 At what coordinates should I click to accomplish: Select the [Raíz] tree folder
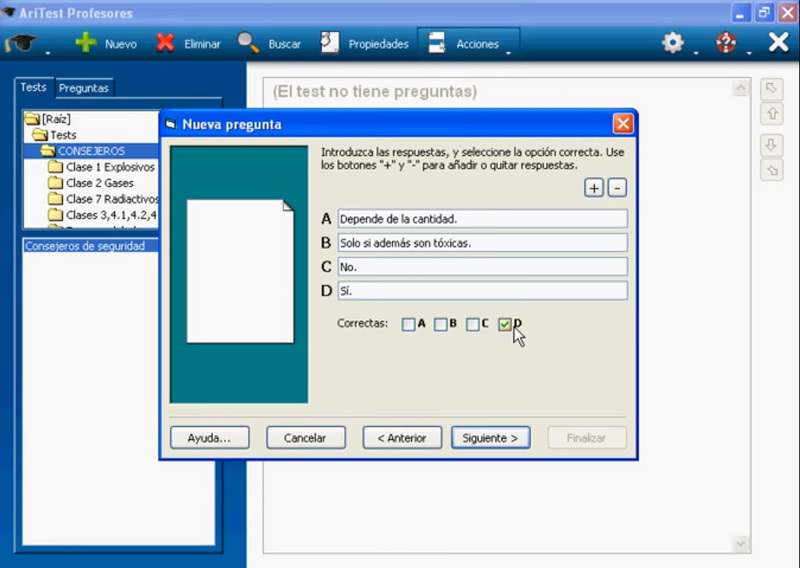point(48,119)
